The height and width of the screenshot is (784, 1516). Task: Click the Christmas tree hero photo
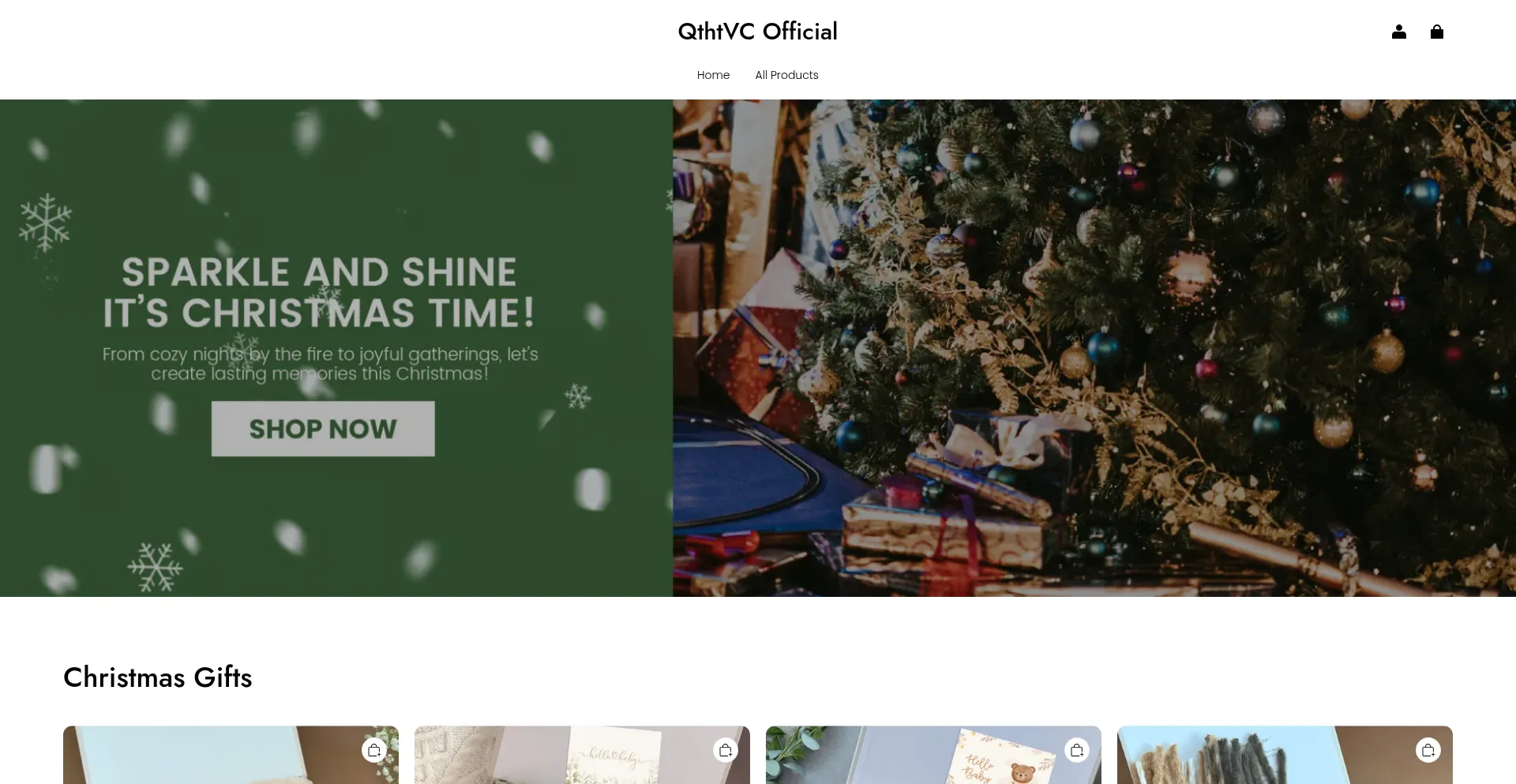[1094, 347]
